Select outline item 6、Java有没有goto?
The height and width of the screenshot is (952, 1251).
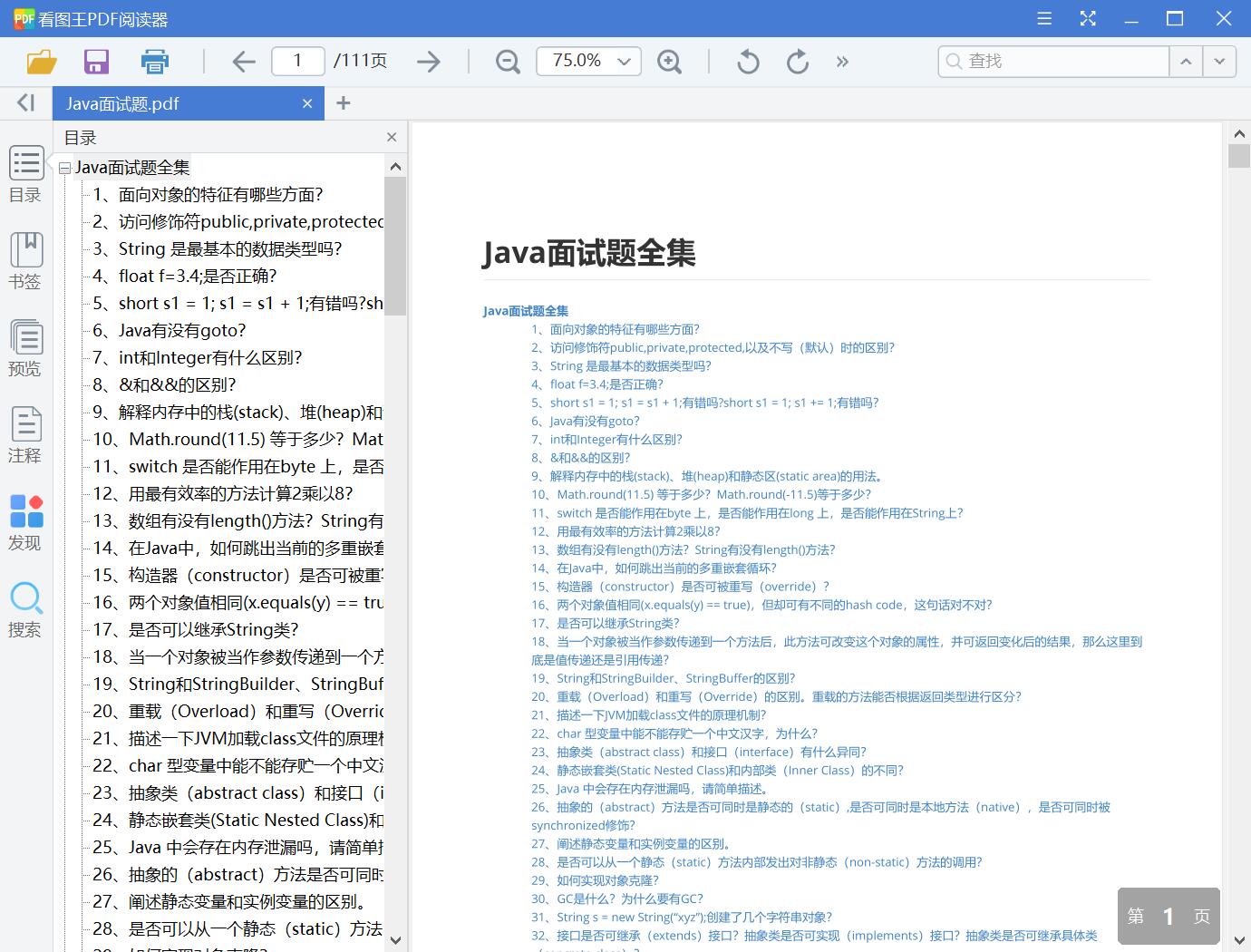170,331
